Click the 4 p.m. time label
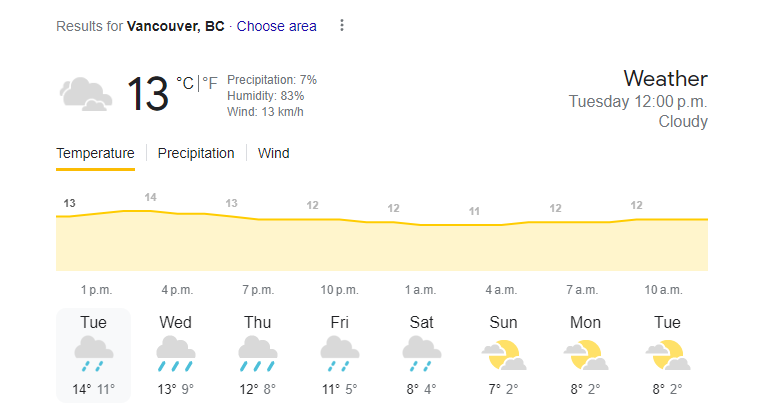The image size is (761, 417). coord(177,290)
